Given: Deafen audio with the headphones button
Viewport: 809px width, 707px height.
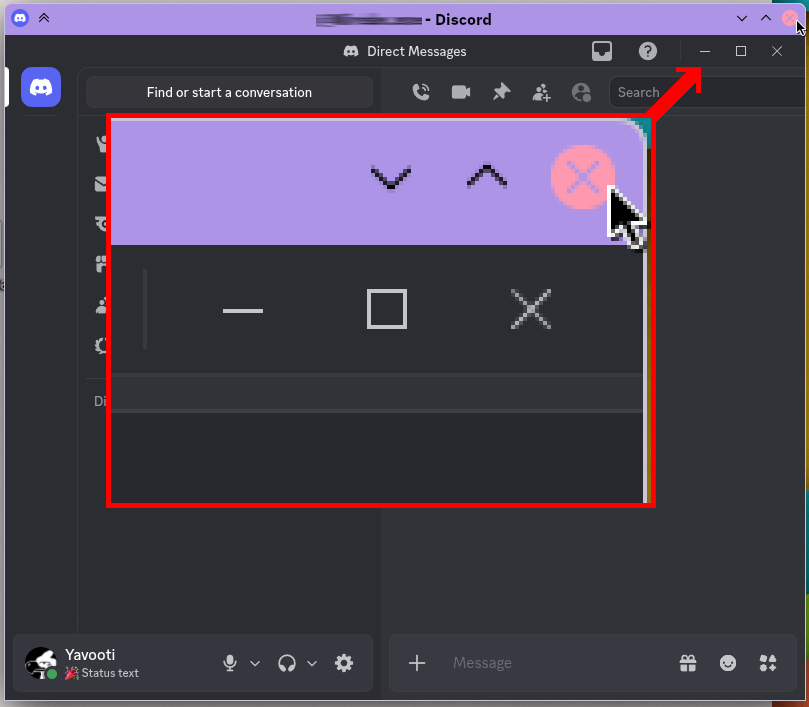Looking at the screenshot, I should pos(287,663).
